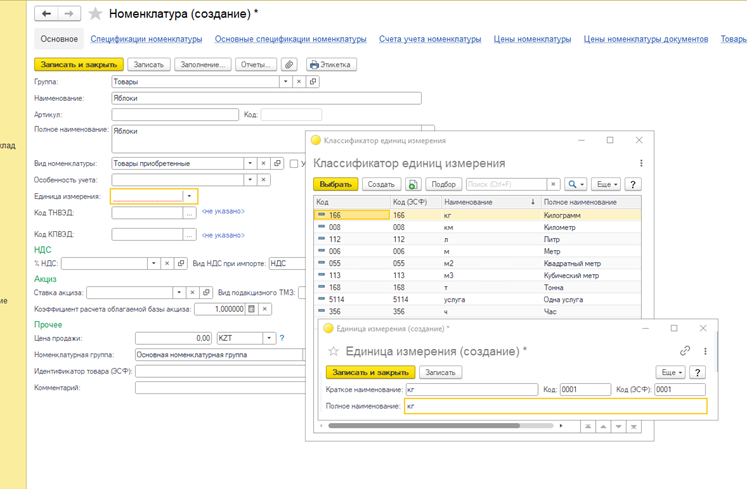Open the help question button in classifier toolbar
747x489 pixels.
point(633,185)
